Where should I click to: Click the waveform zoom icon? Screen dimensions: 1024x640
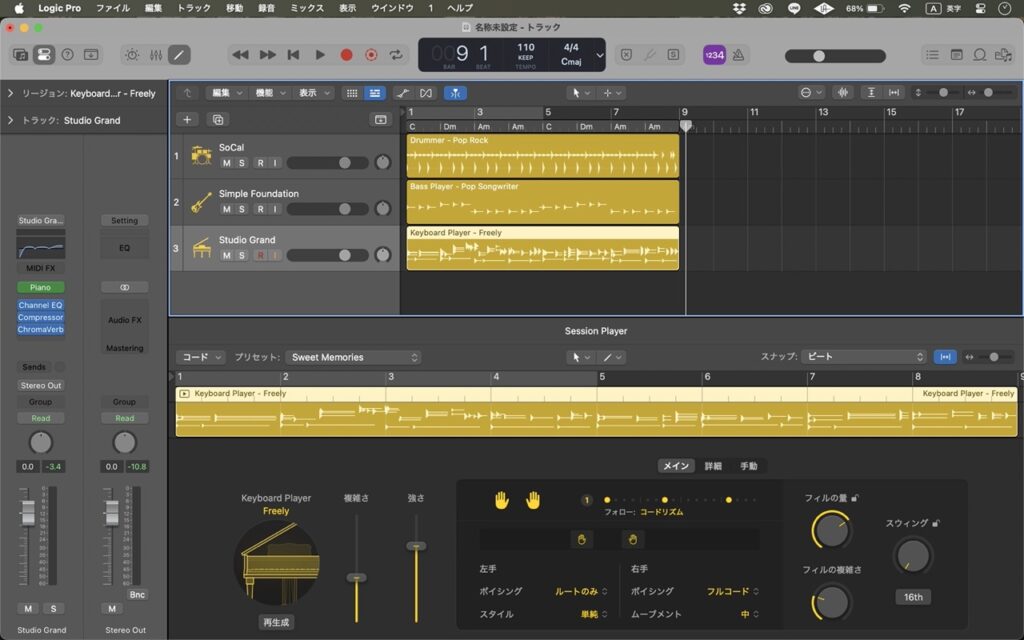[843, 93]
